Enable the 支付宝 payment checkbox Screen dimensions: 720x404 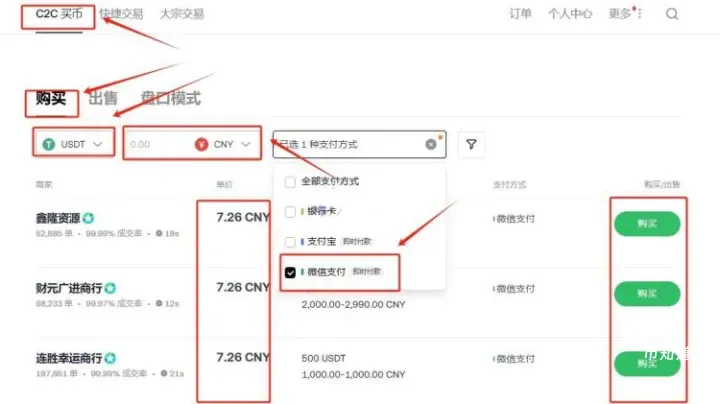(290, 242)
